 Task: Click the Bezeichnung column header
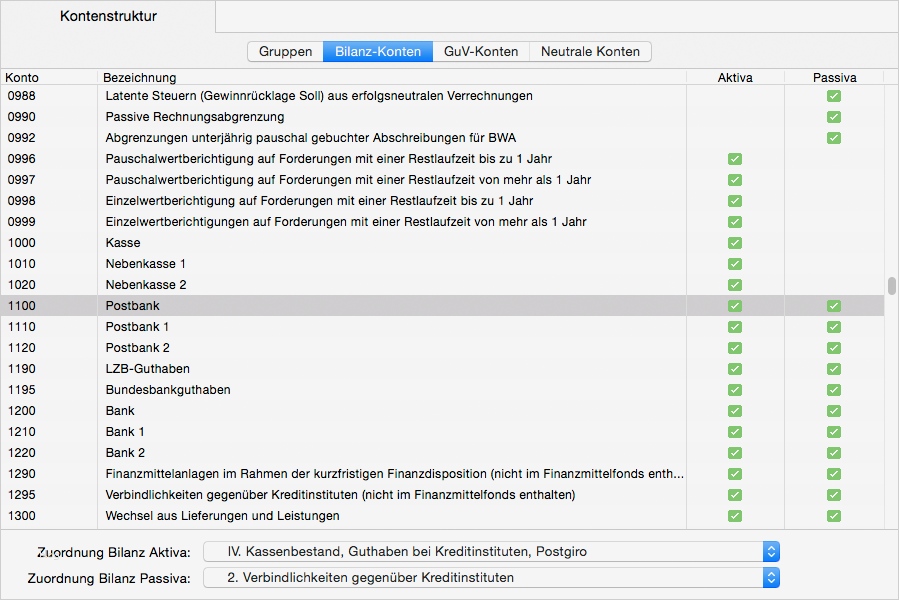click(140, 77)
